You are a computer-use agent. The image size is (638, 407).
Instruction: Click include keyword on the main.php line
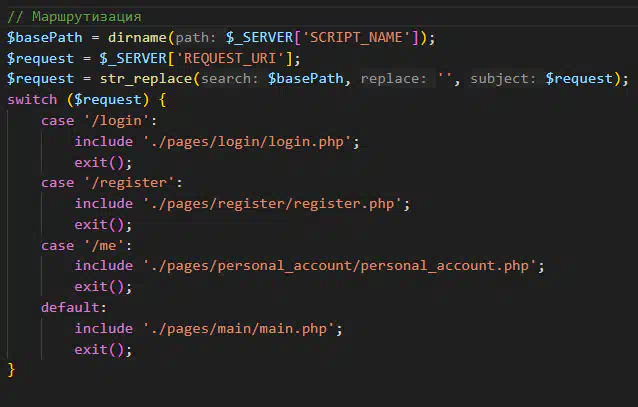[104, 328]
